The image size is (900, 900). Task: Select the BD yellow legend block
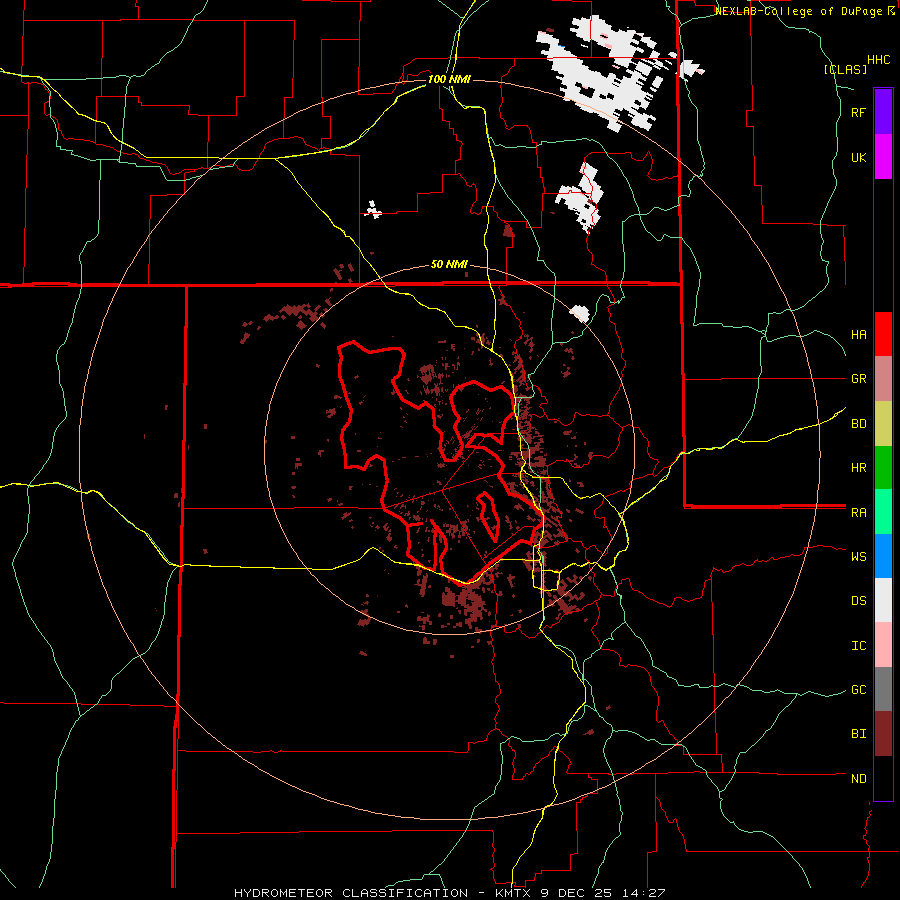pyautogui.click(x=883, y=424)
